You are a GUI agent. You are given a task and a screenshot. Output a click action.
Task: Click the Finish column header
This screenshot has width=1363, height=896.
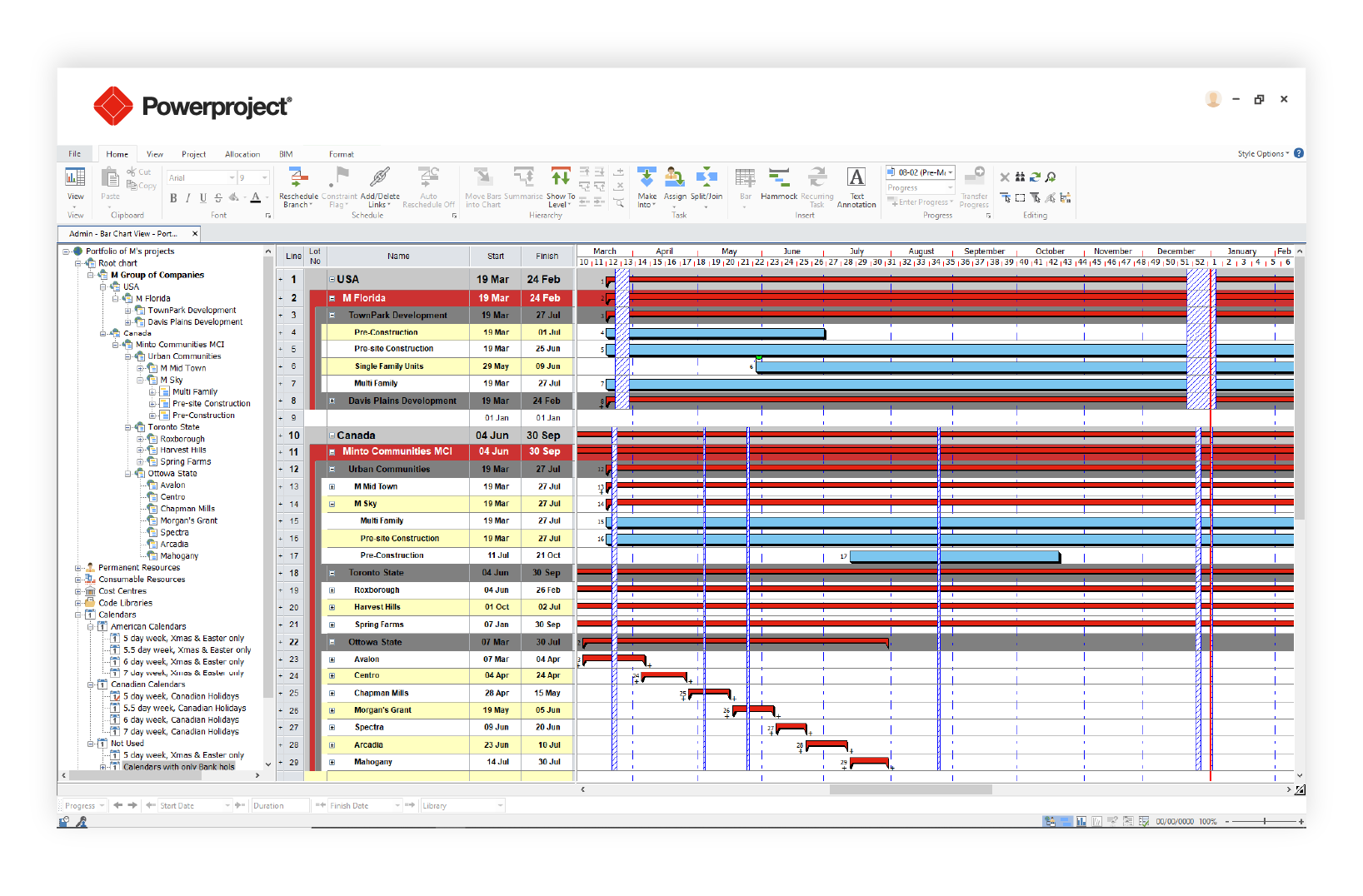[x=547, y=256]
